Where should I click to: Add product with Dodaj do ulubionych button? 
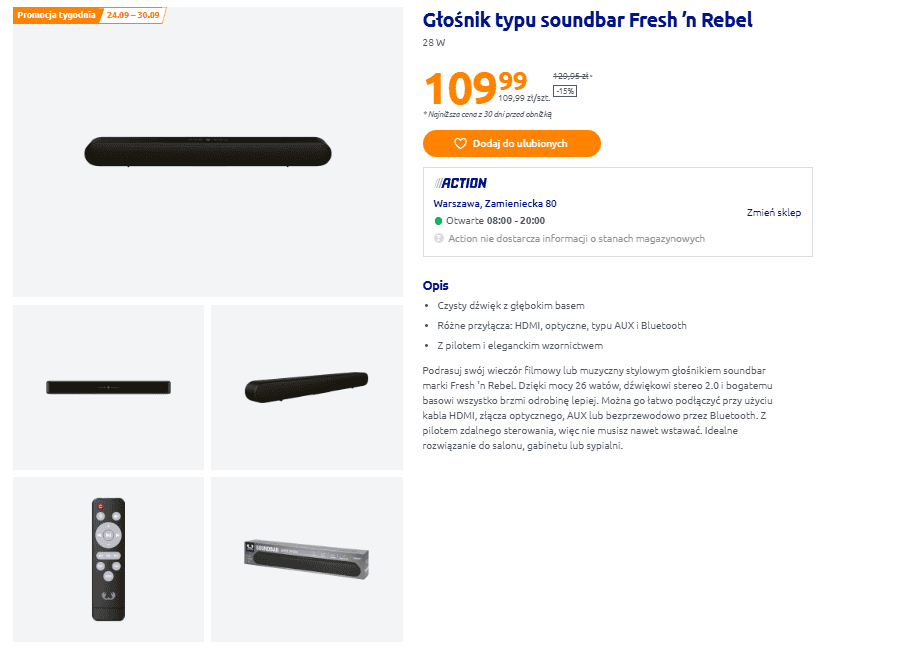512,144
